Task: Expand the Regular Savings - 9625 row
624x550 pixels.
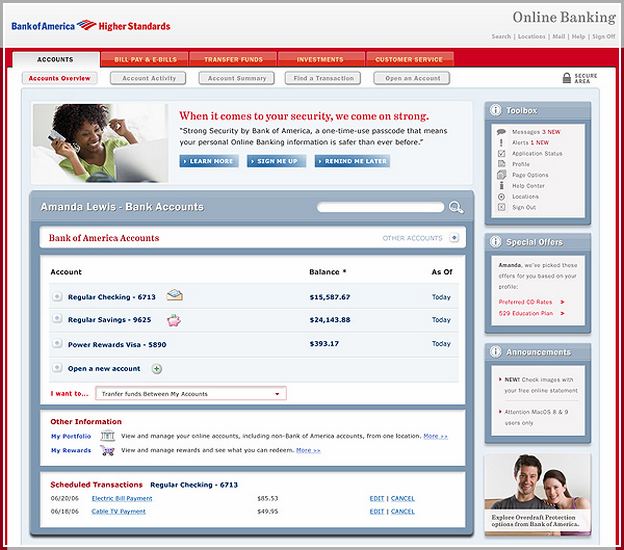Action: 57,318
